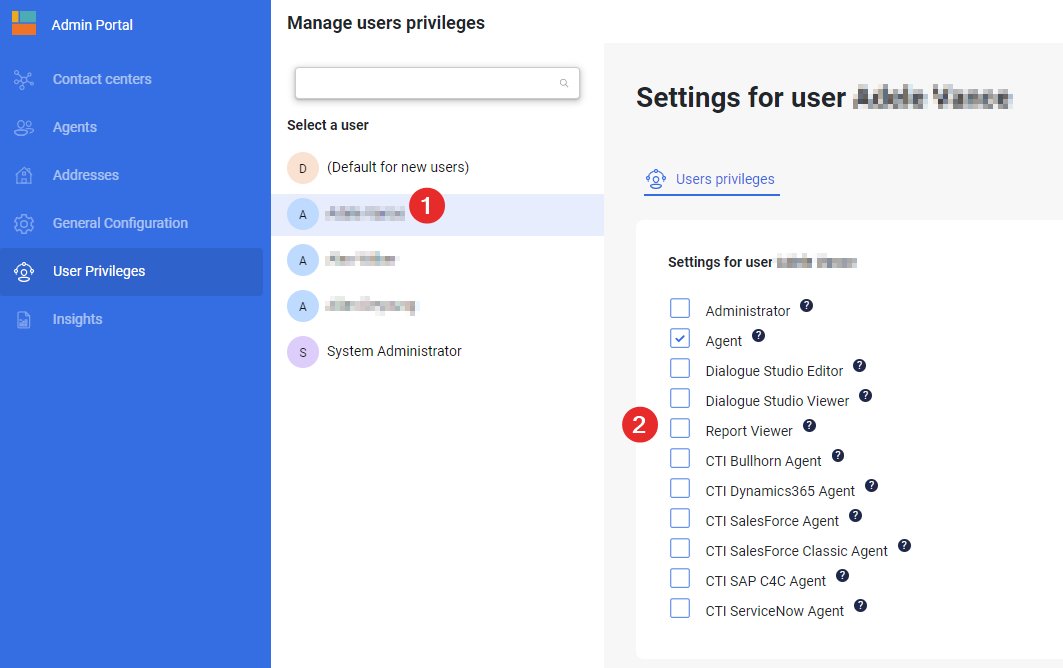Open the Users privileges tab
The height and width of the screenshot is (668, 1063).
point(724,179)
